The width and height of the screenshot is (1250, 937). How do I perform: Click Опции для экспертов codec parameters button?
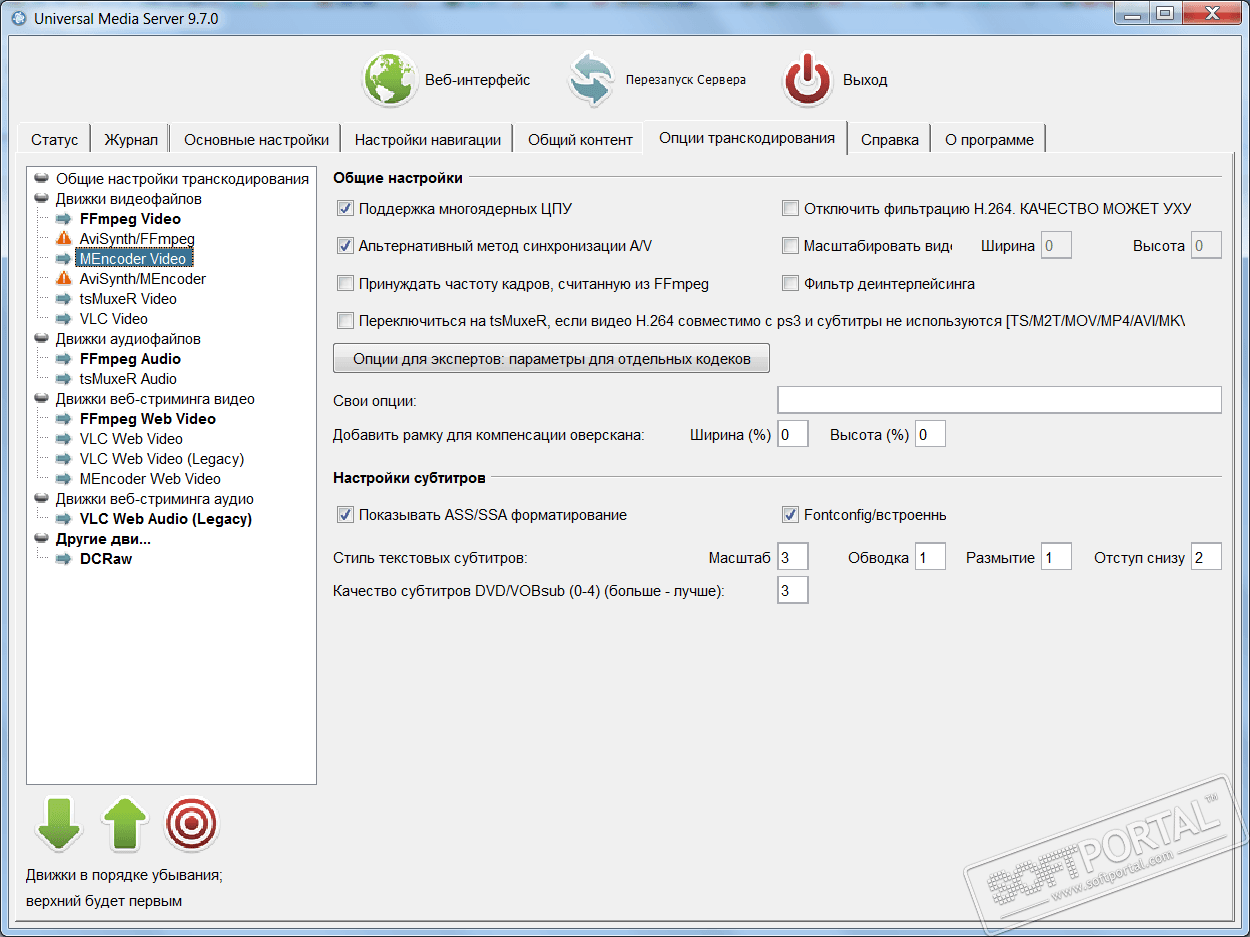pyautogui.click(x=552, y=359)
